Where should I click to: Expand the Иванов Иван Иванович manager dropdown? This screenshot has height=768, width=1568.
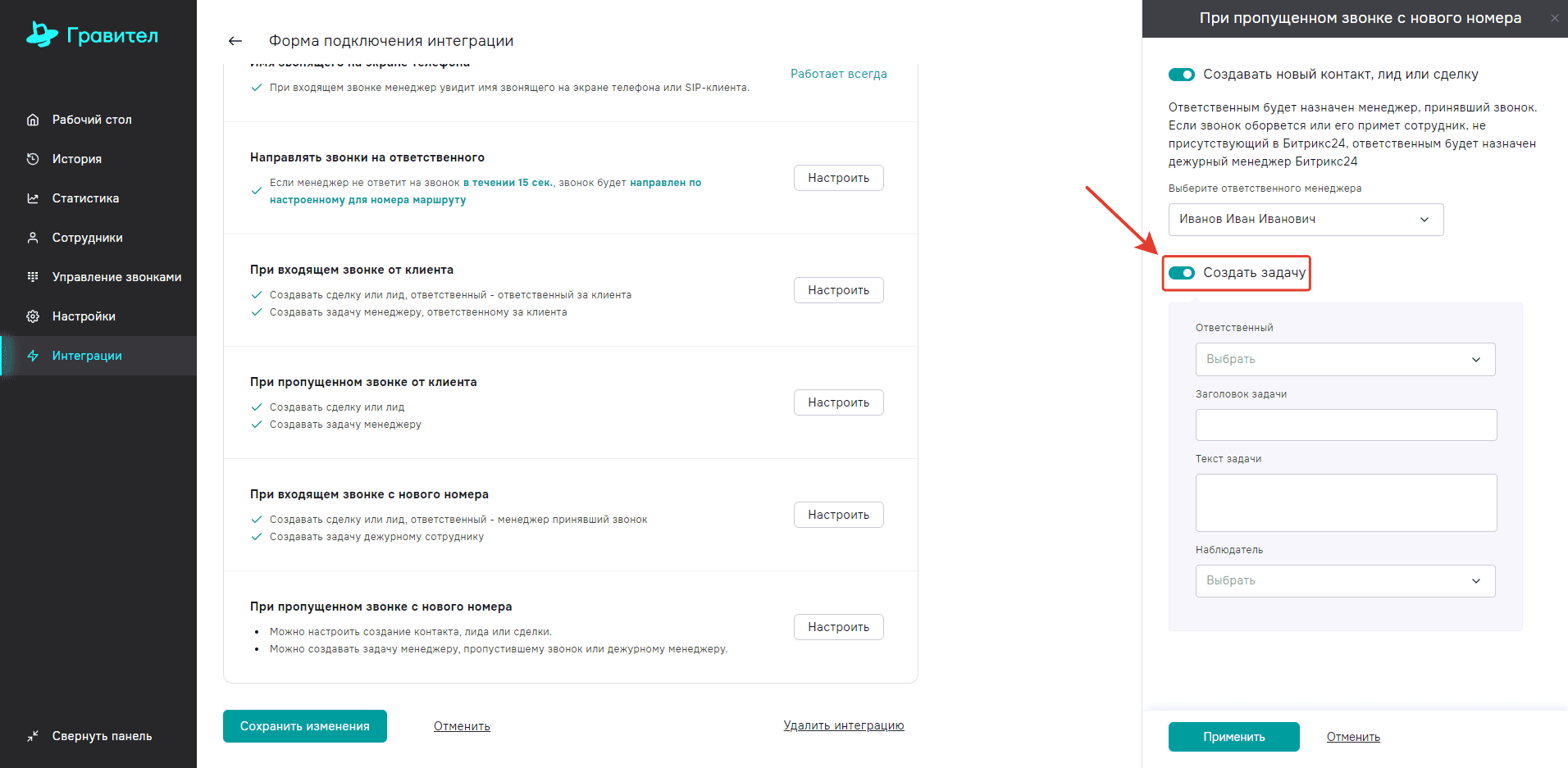point(1306,220)
